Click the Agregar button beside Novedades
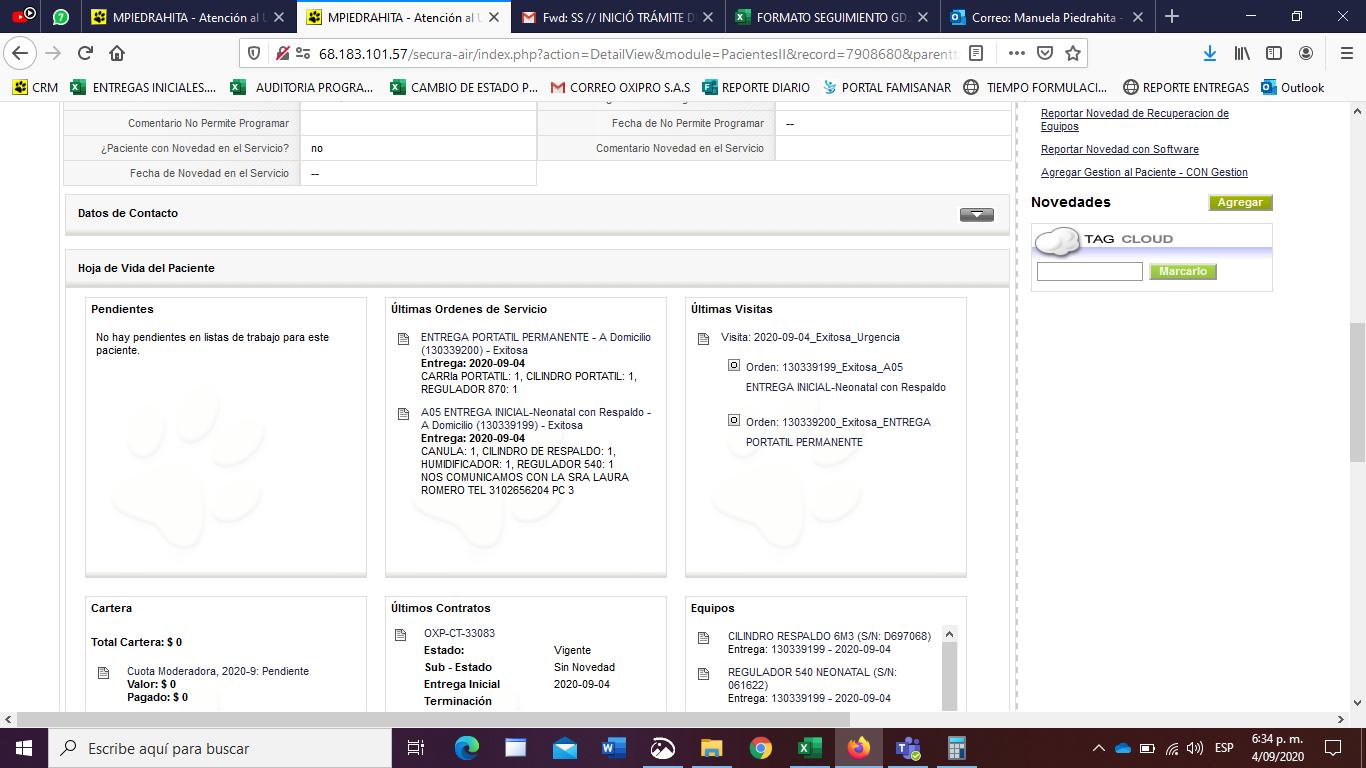This screenshot has height=768, width=1366. [x=1240, y=202]
